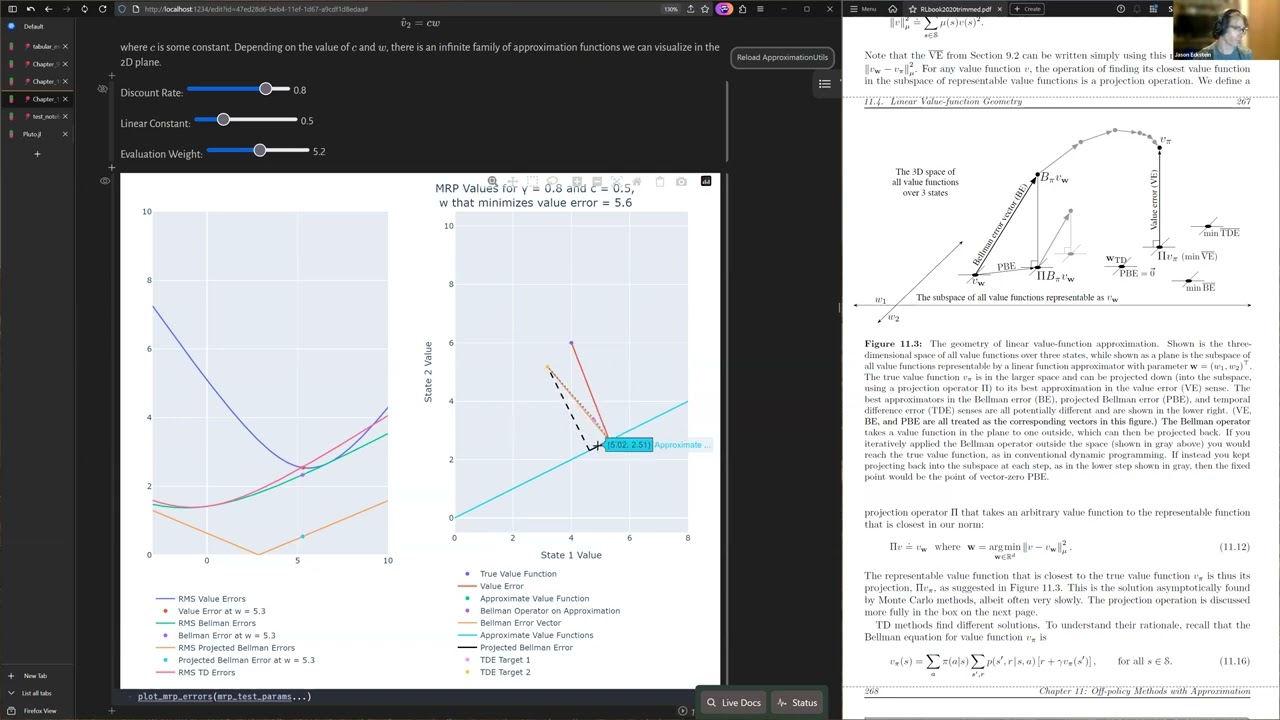
Task: Go to Home in the PDF viewer
Action: pos(892,9)
